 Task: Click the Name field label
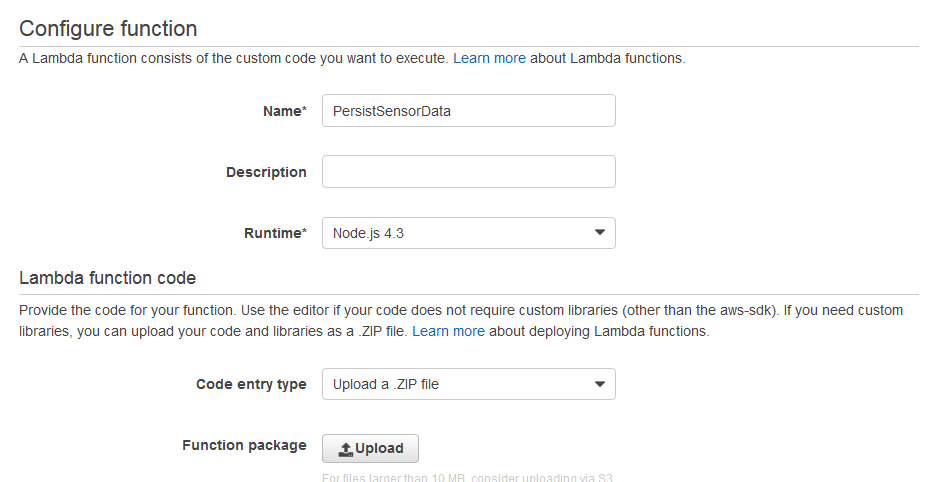point(277,111)
